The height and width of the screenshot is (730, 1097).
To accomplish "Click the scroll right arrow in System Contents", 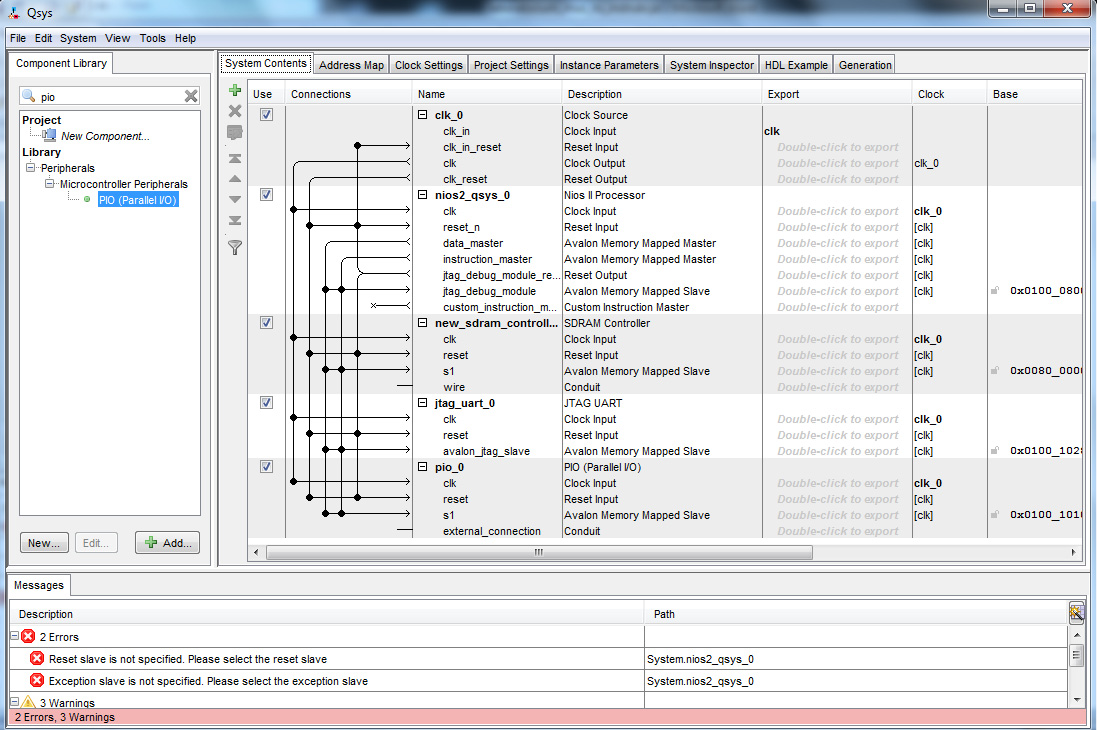I will 1073,552.
